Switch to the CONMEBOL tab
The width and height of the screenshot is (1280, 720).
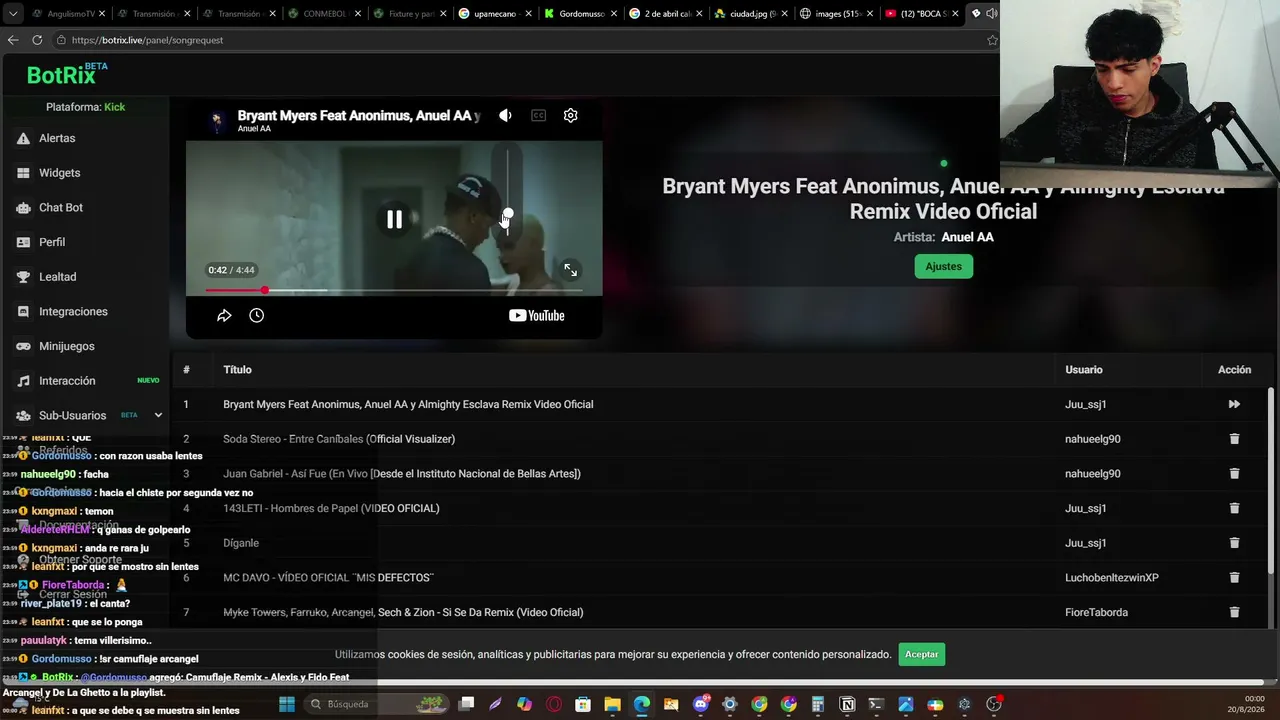pos(322,14)
